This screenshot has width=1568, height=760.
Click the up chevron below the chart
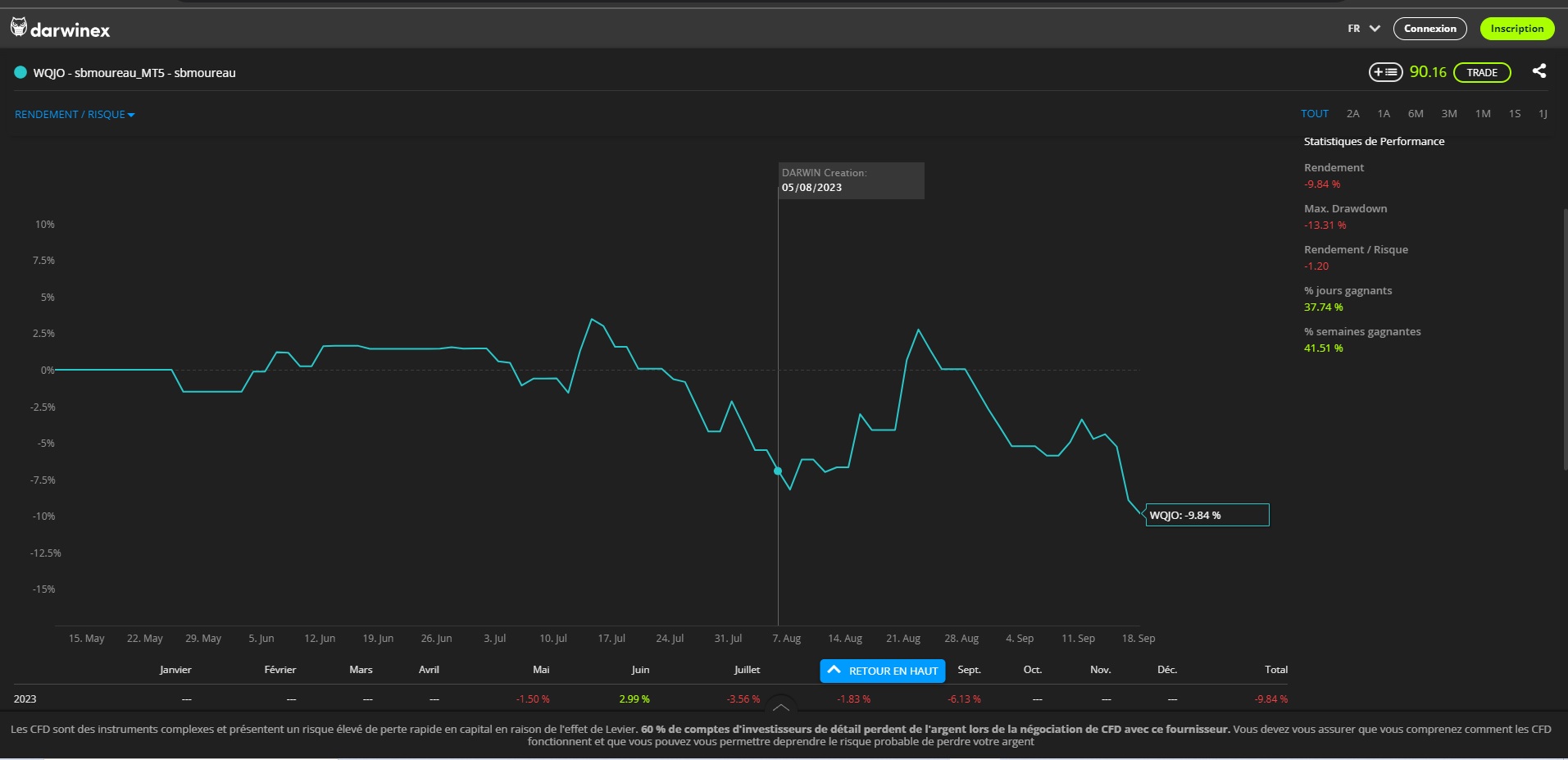point(781,707)
